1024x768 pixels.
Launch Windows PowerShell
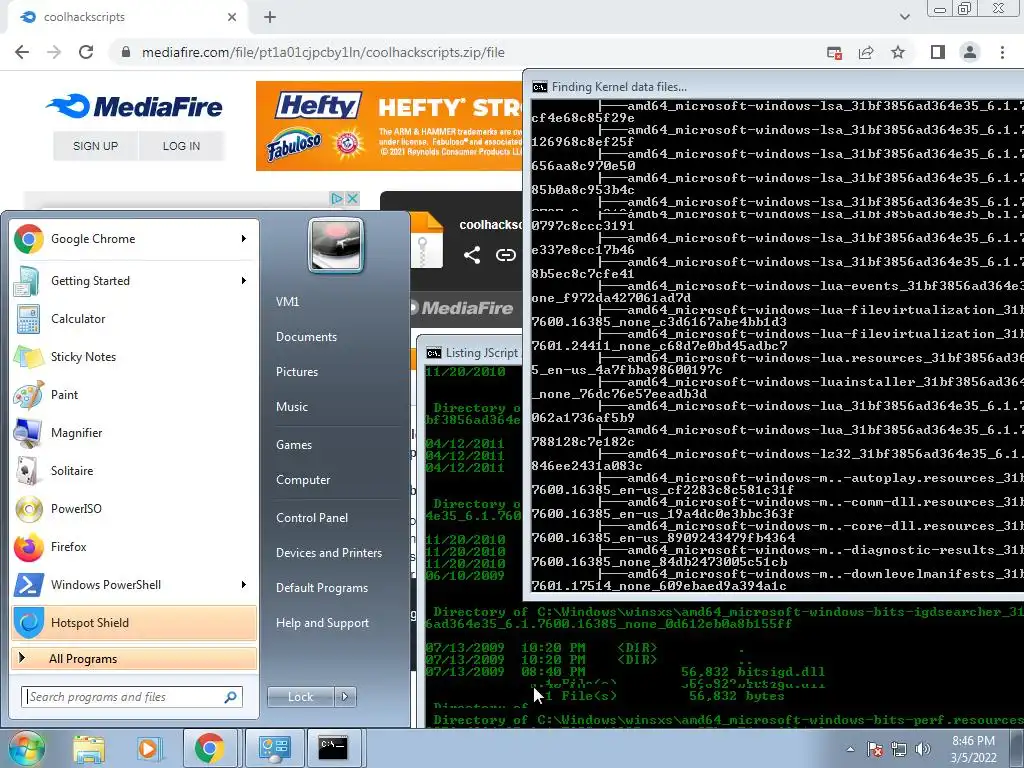(x=134, y=584)
